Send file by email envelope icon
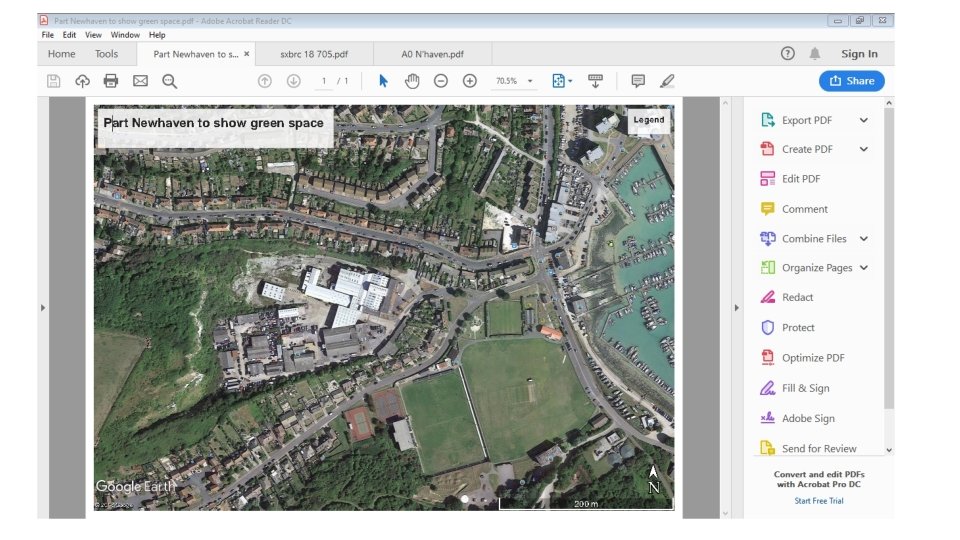The image size is (960, 540). click(140, 81)
